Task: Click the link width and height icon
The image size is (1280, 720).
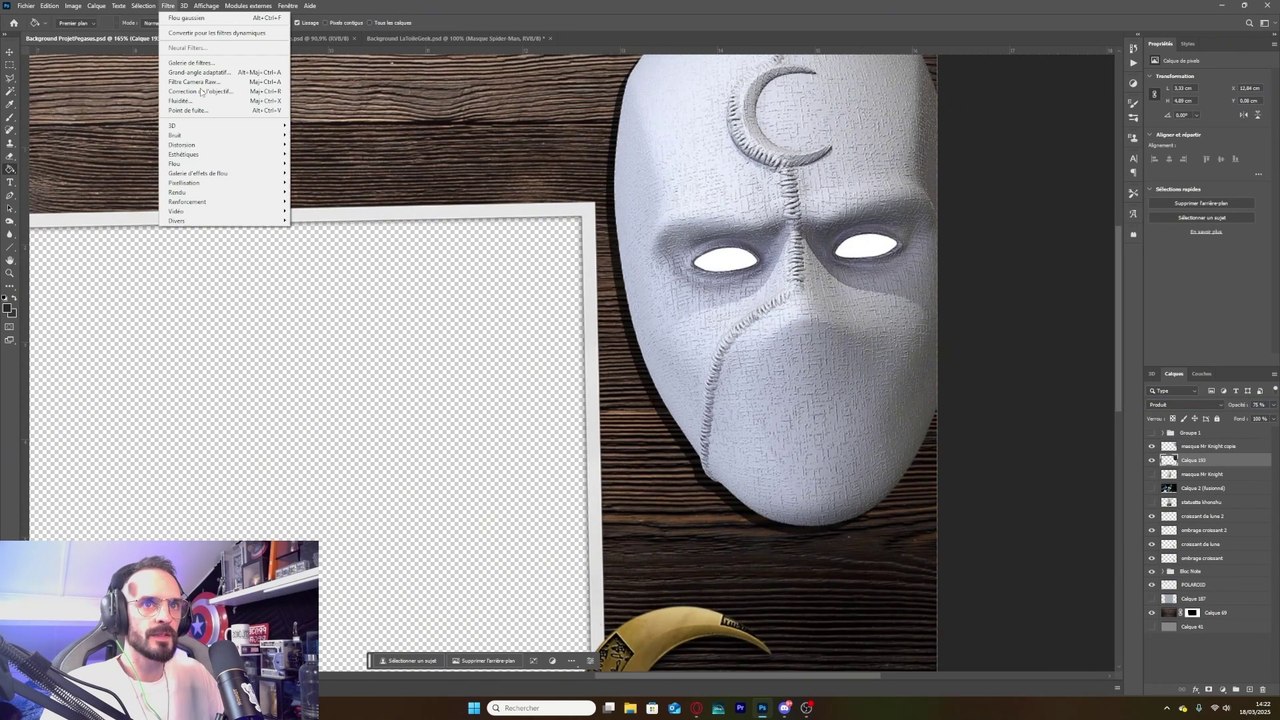Action: pyautogui.click(x=1155, y=94)
